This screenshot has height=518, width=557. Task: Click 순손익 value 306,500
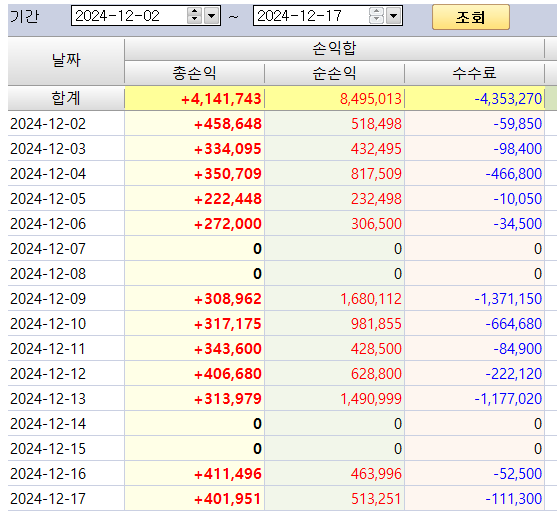[376, 224]
